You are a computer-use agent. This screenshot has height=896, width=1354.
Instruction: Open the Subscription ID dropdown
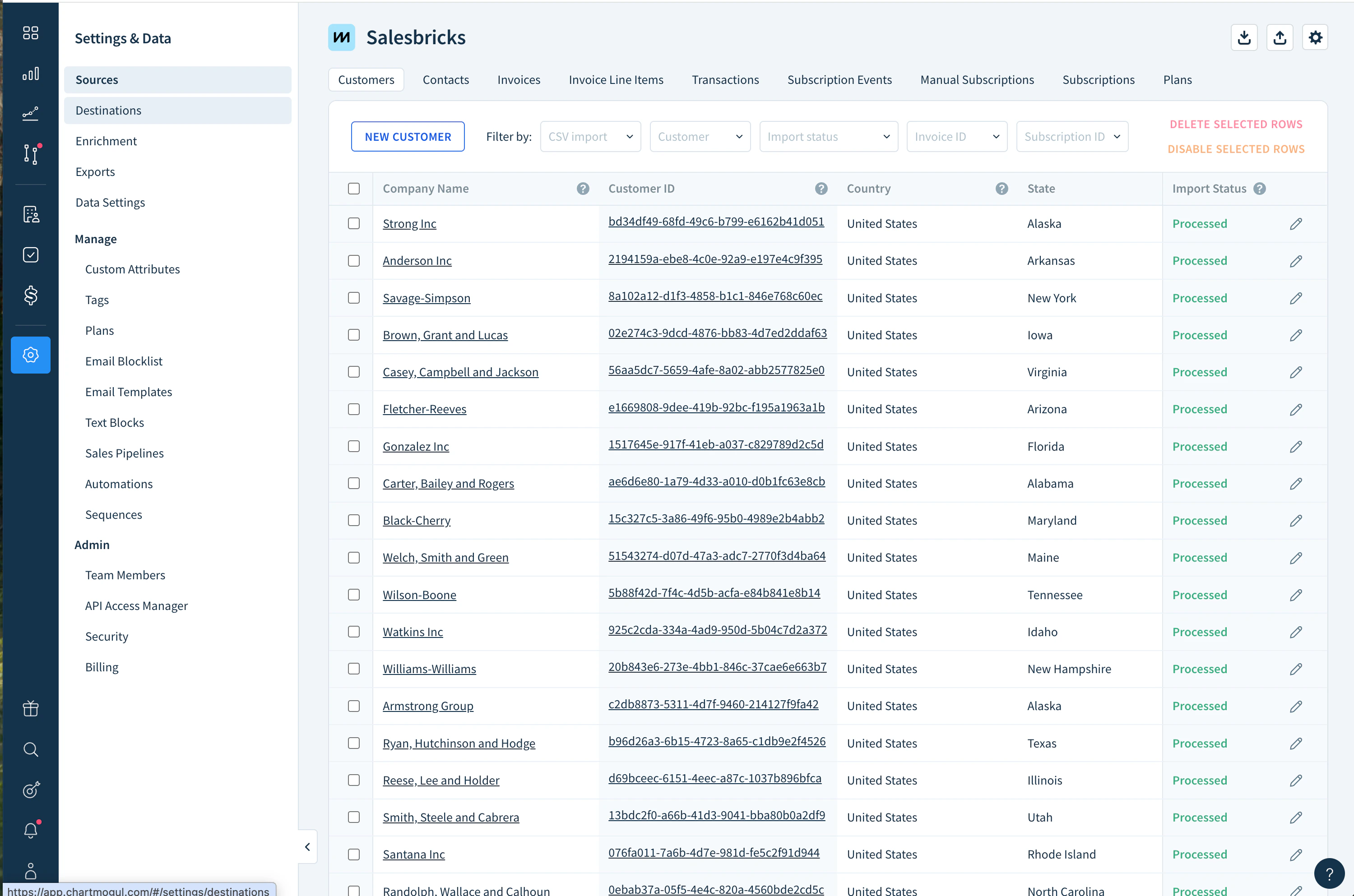pos(1071,136)
